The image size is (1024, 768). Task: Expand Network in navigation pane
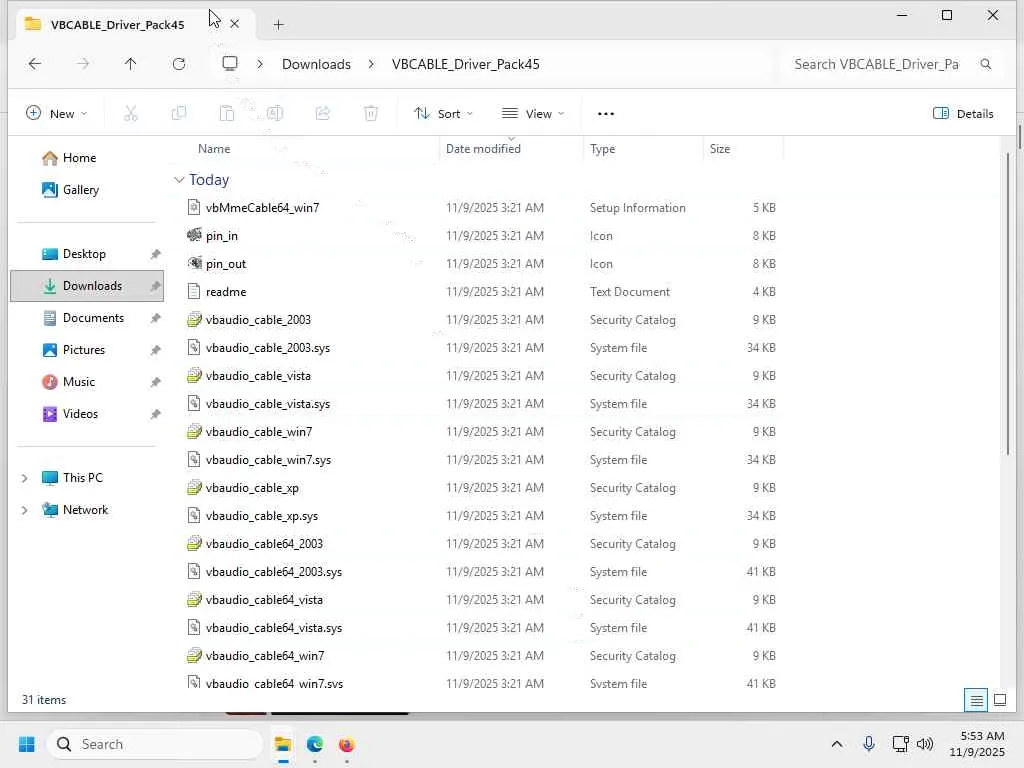(25, 510)
